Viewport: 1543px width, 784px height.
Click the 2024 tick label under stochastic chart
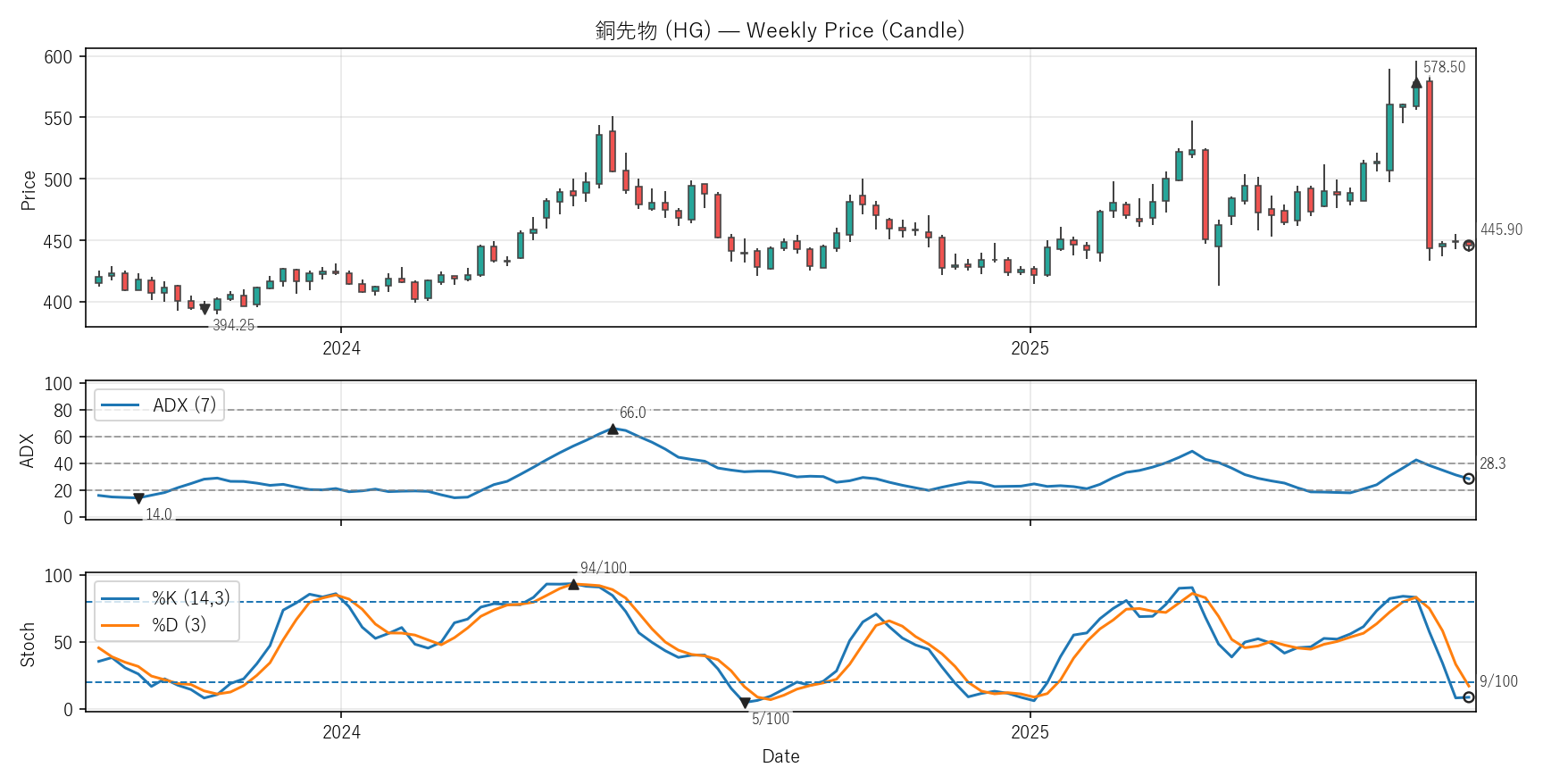click(x=341, y=732)
